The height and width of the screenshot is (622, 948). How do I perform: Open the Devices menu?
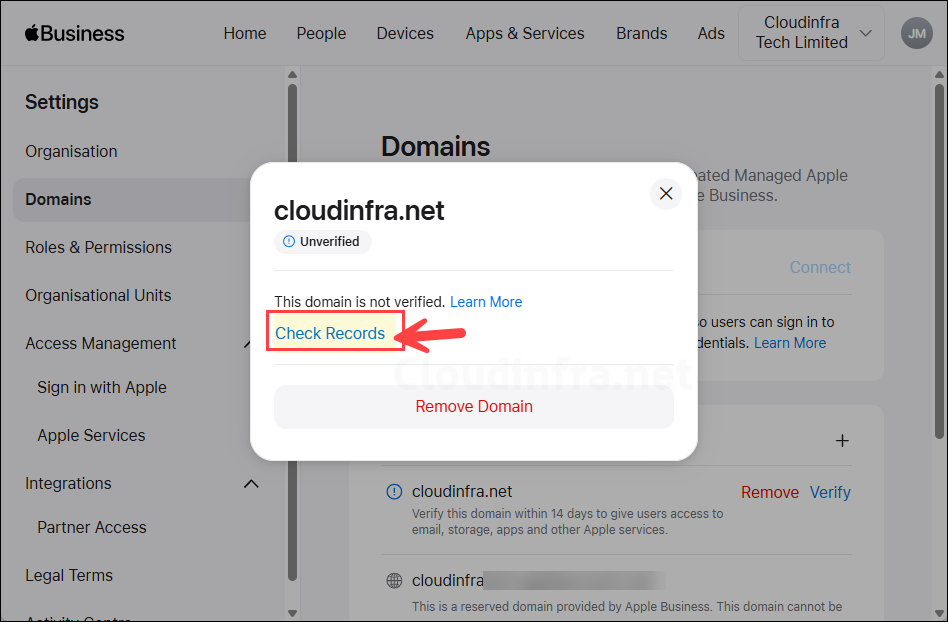tap(405, 33)
